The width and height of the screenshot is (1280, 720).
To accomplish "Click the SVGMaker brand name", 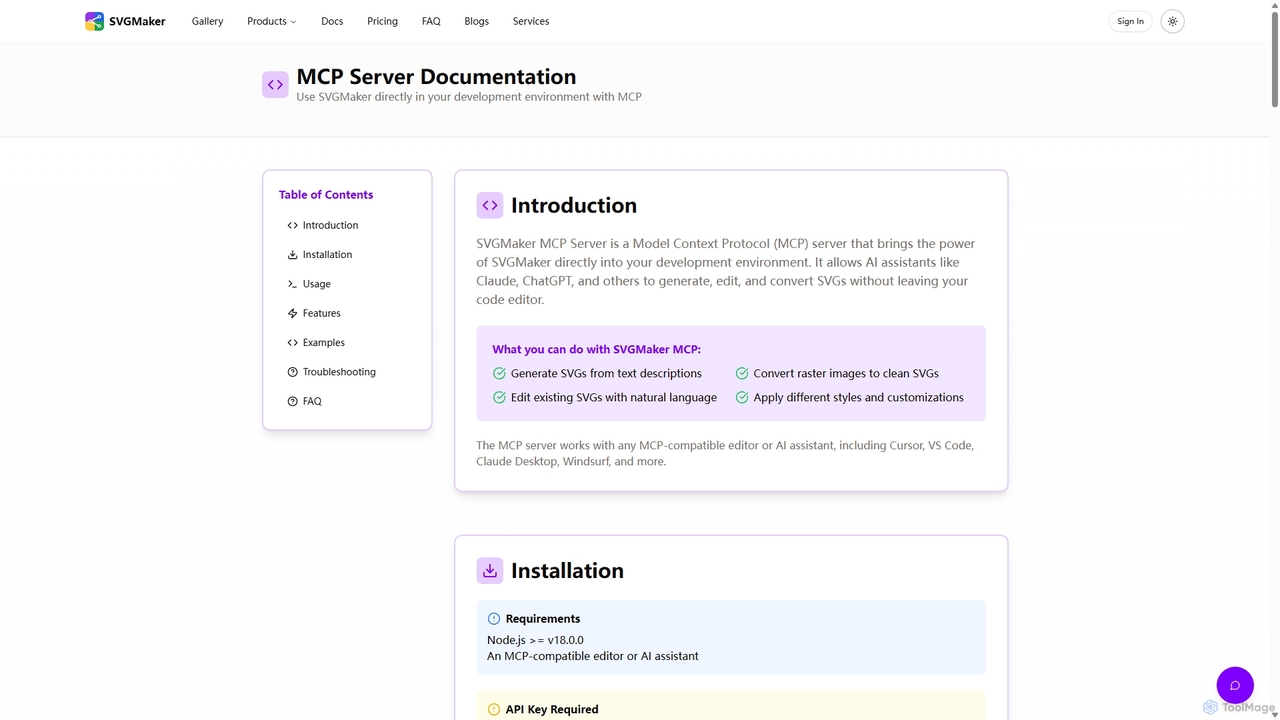I will click(x=137, y=21).
